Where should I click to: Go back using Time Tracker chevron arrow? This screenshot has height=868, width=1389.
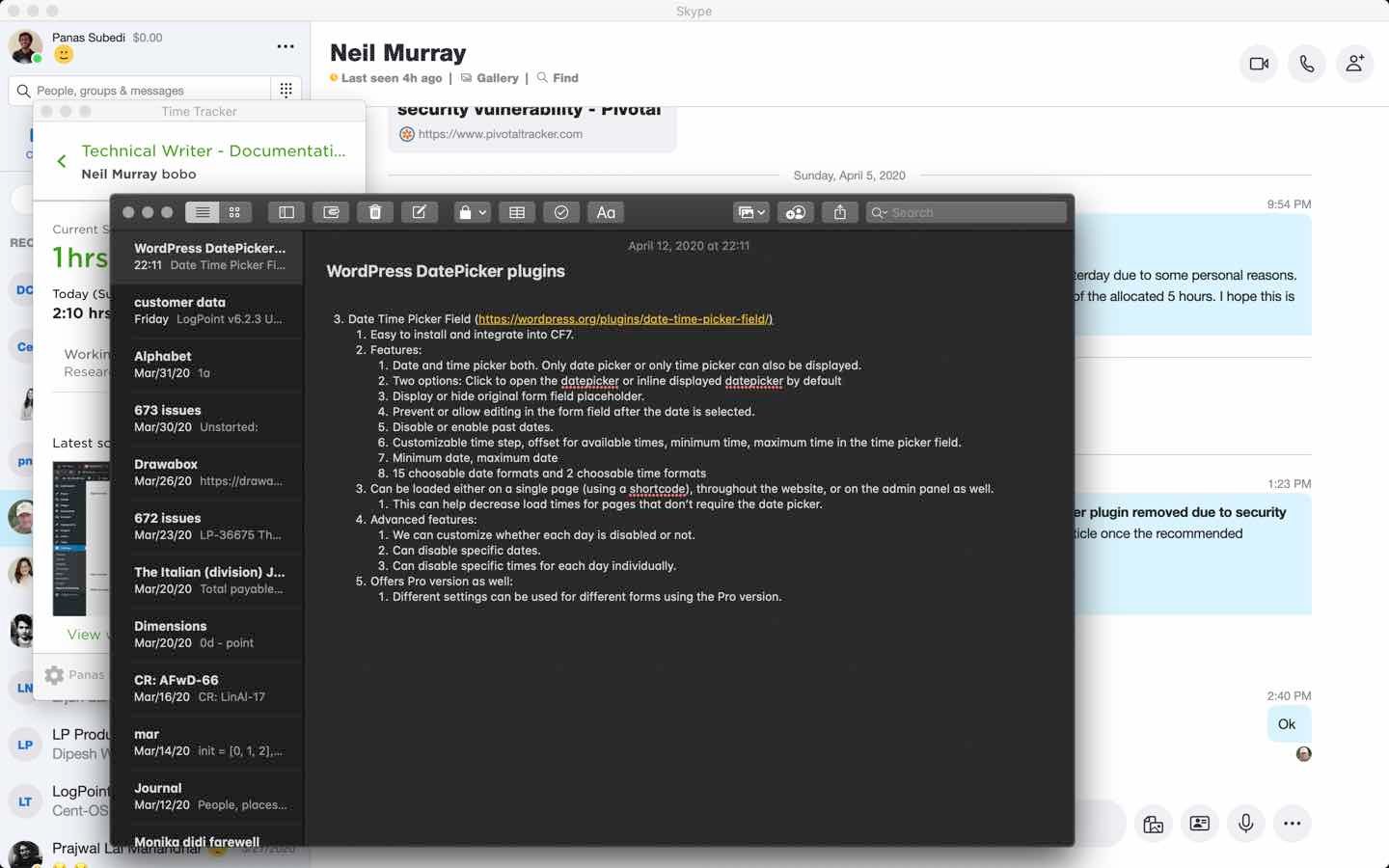[x=62, y=161]
